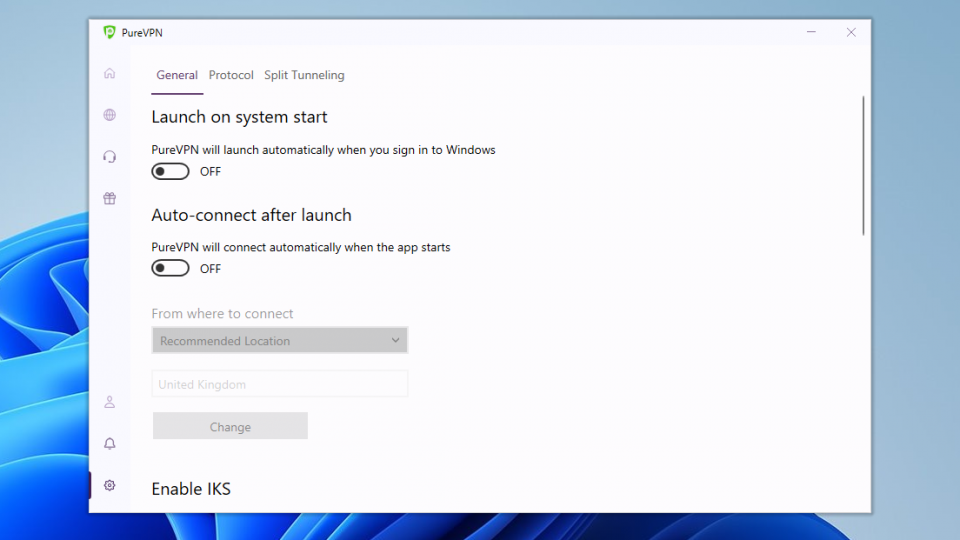Click the gear Settings icon in sidebar
Image resolution: width=960 pixels, height=540 pixels.
(110, 486)
